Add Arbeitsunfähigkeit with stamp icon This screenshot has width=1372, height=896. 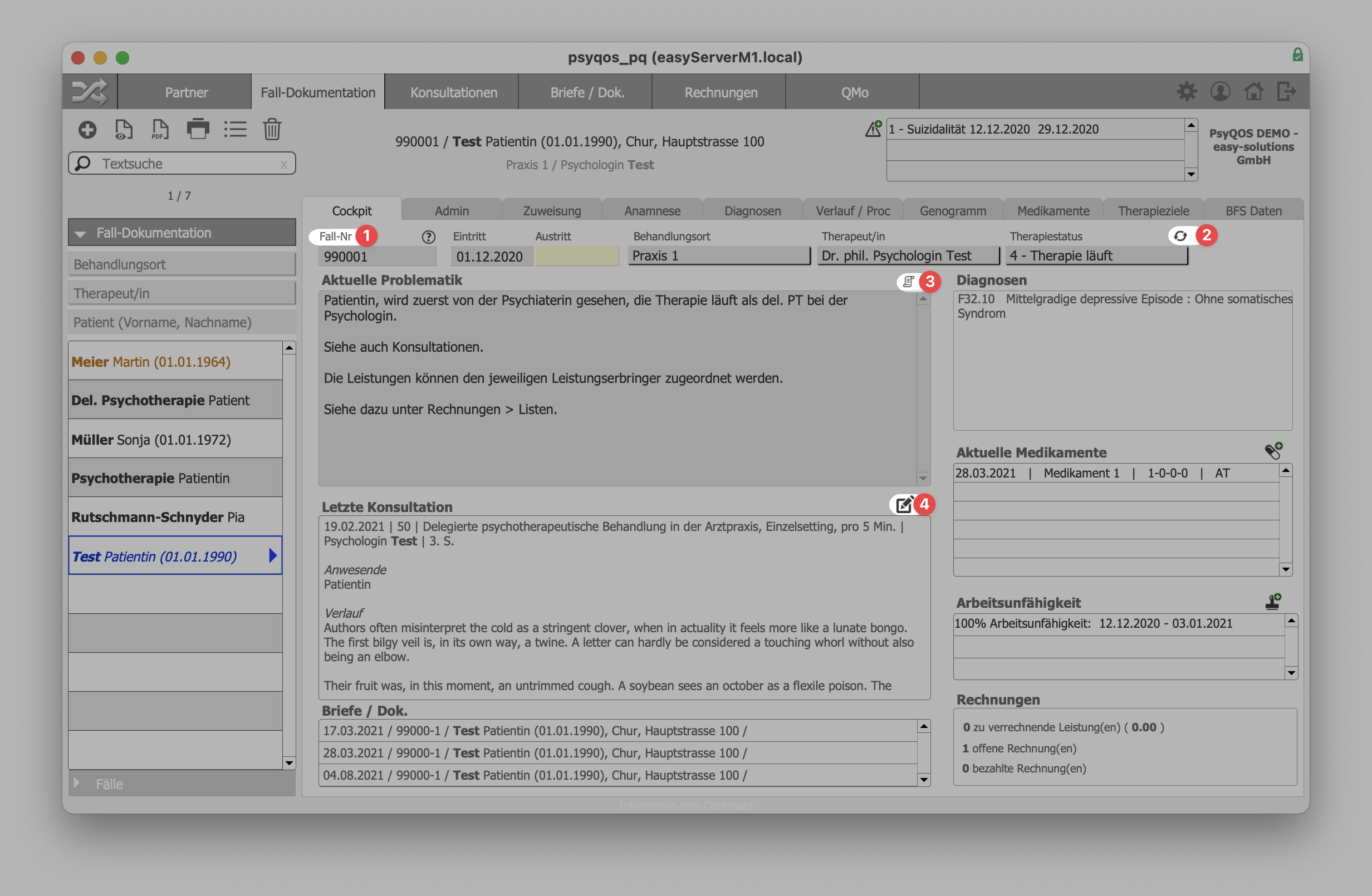coord(1273,602)
